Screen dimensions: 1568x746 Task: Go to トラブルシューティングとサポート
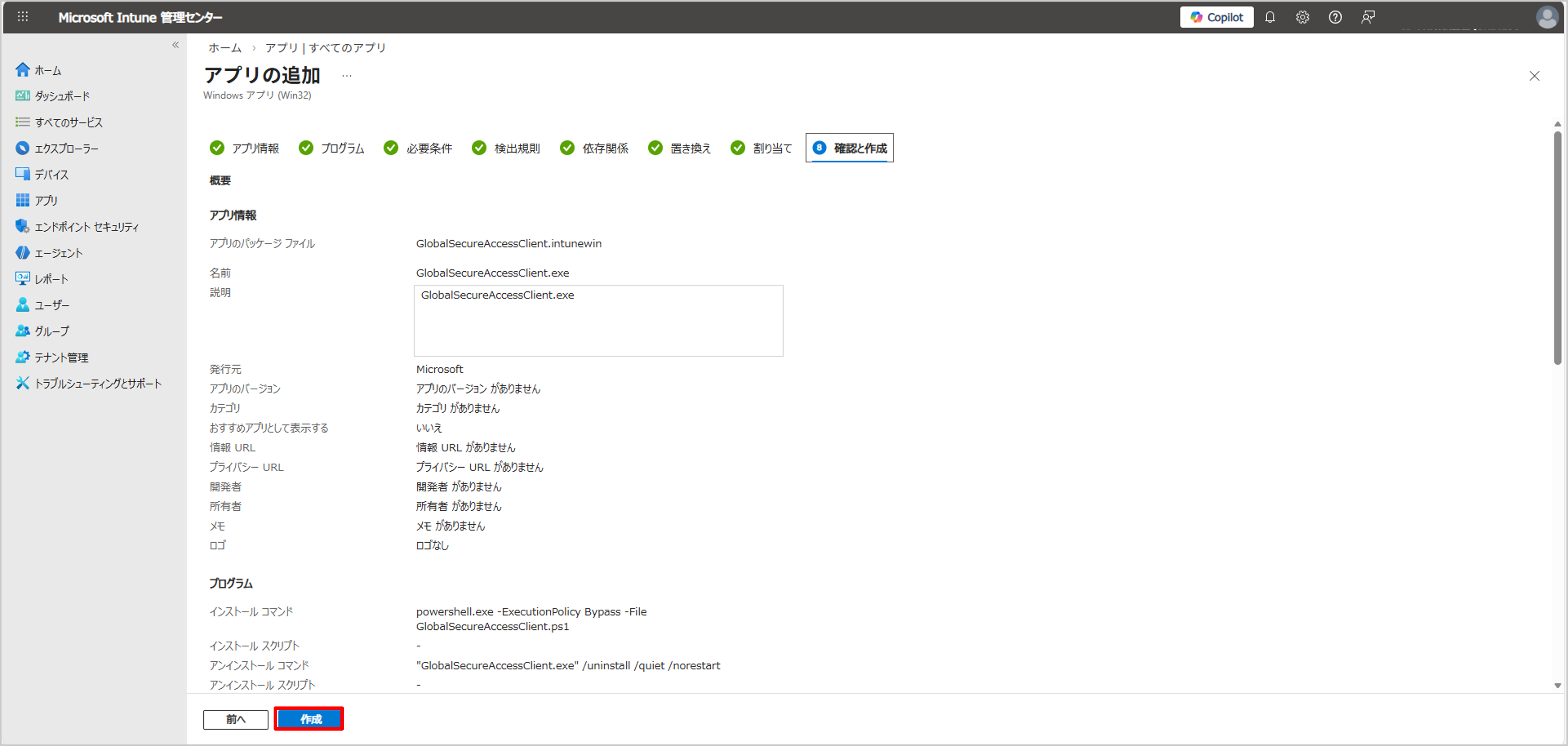(97, 383)
